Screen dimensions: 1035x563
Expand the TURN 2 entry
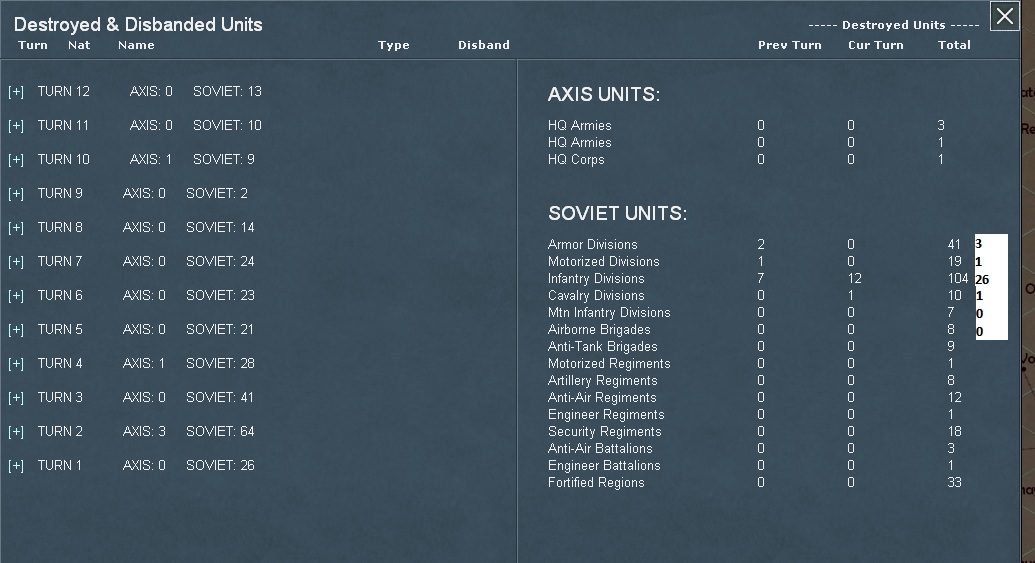pyautogui.click(x=16, y=432)
